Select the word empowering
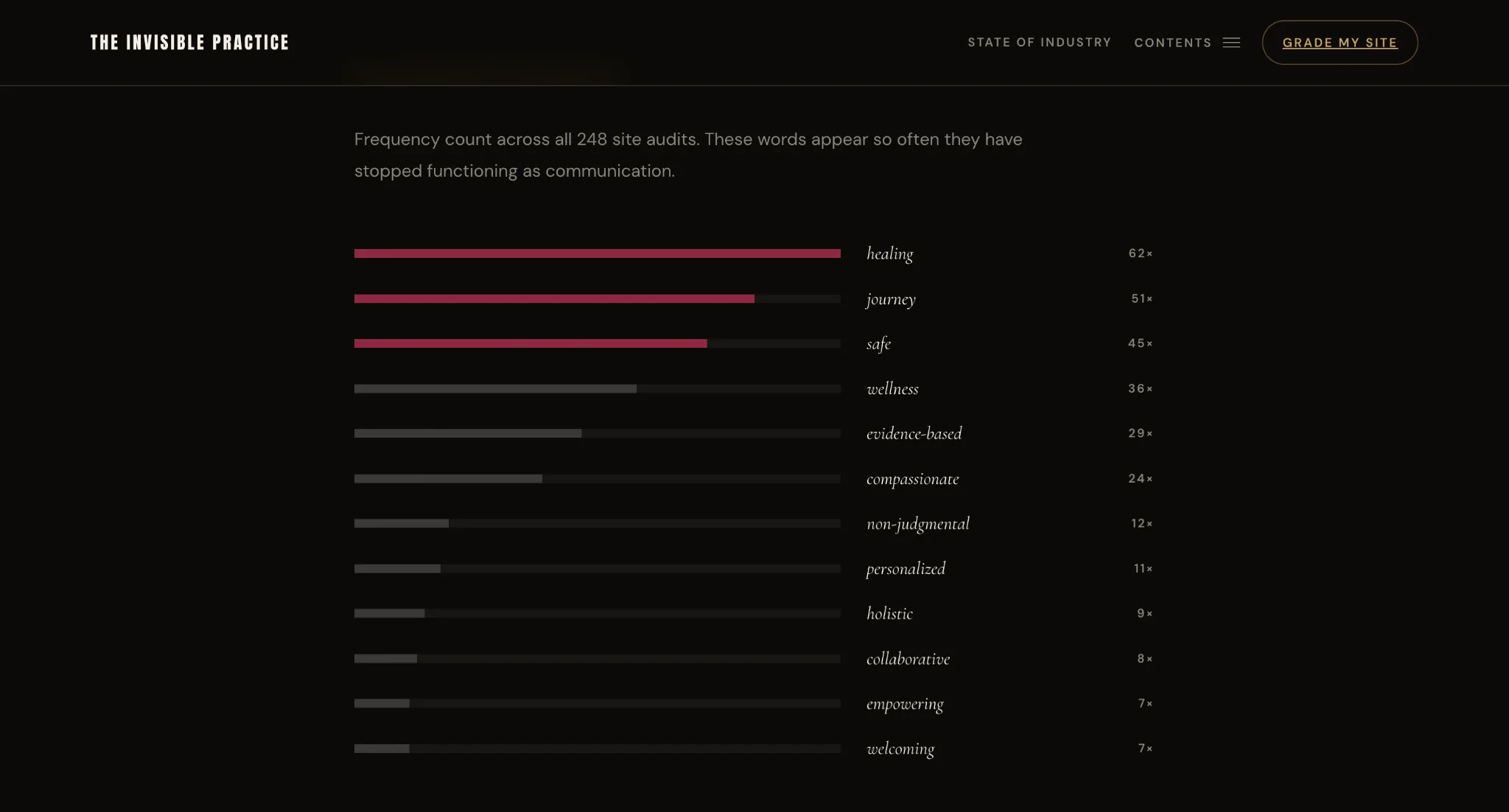 (x=905, y=704)
